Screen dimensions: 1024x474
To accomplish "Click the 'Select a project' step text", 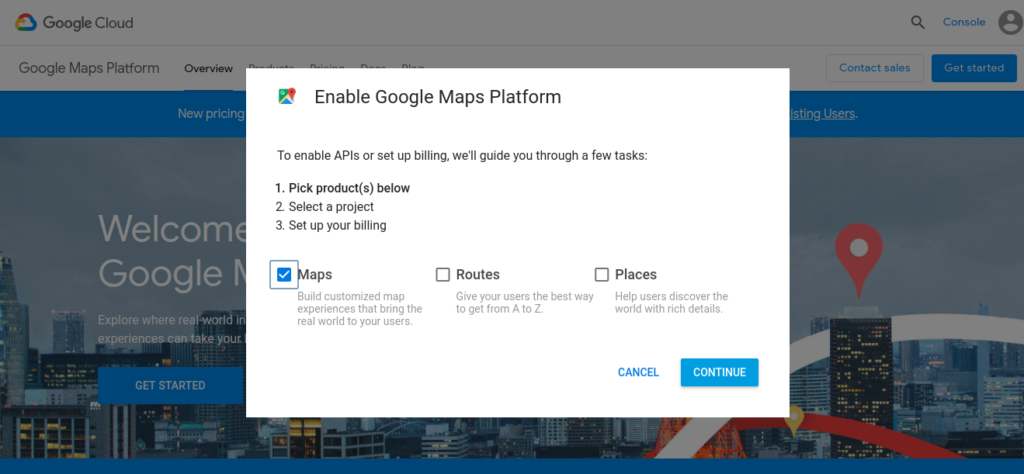I will pos(331,207).
